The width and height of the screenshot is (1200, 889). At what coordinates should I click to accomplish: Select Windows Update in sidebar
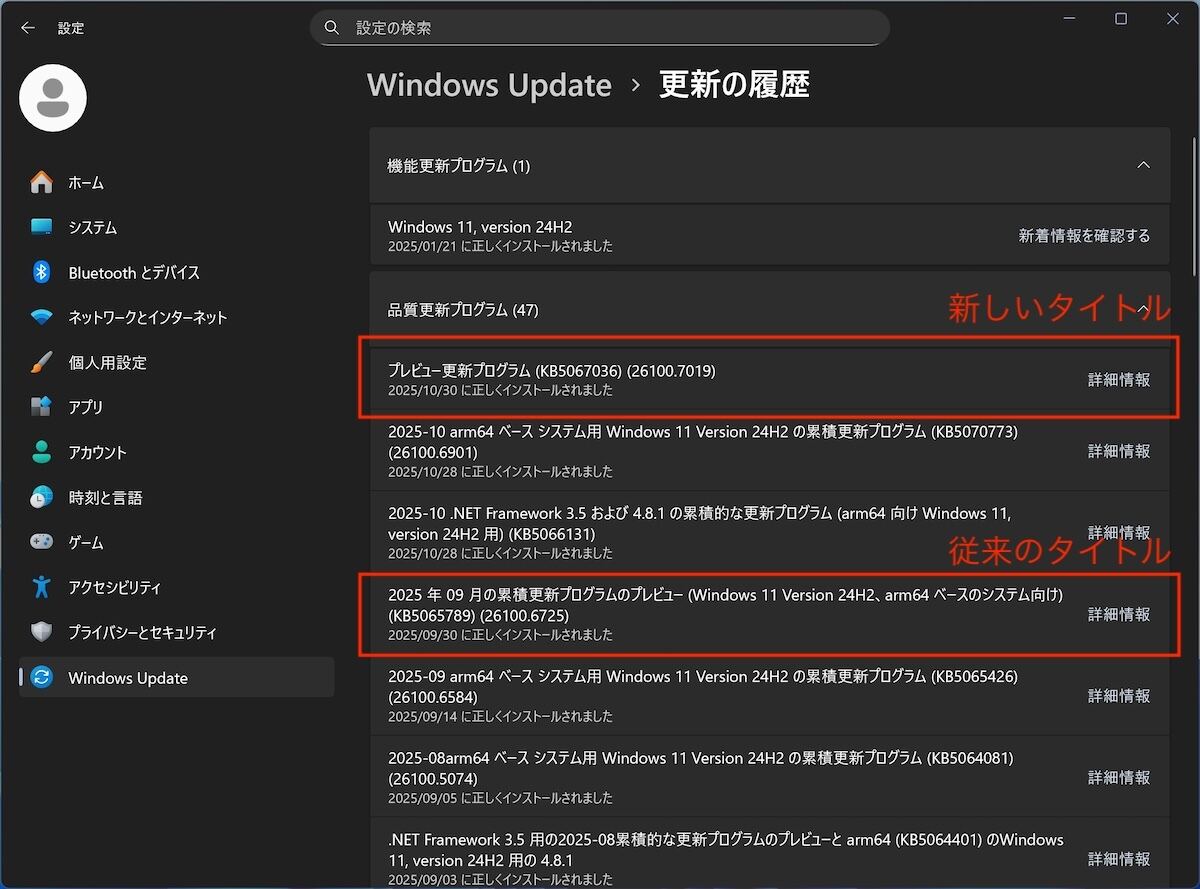(x=177, y=677)
